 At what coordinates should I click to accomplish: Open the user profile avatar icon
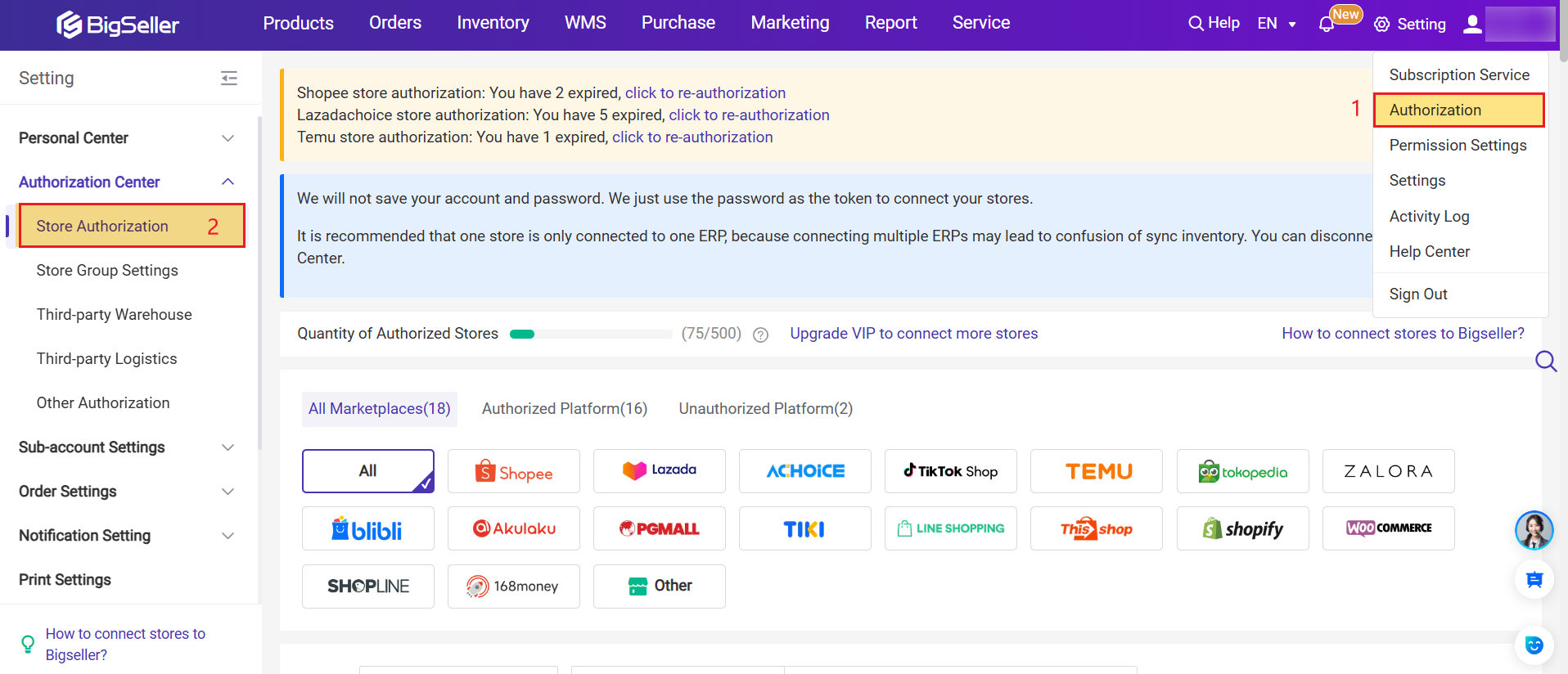coord(1472,24)
